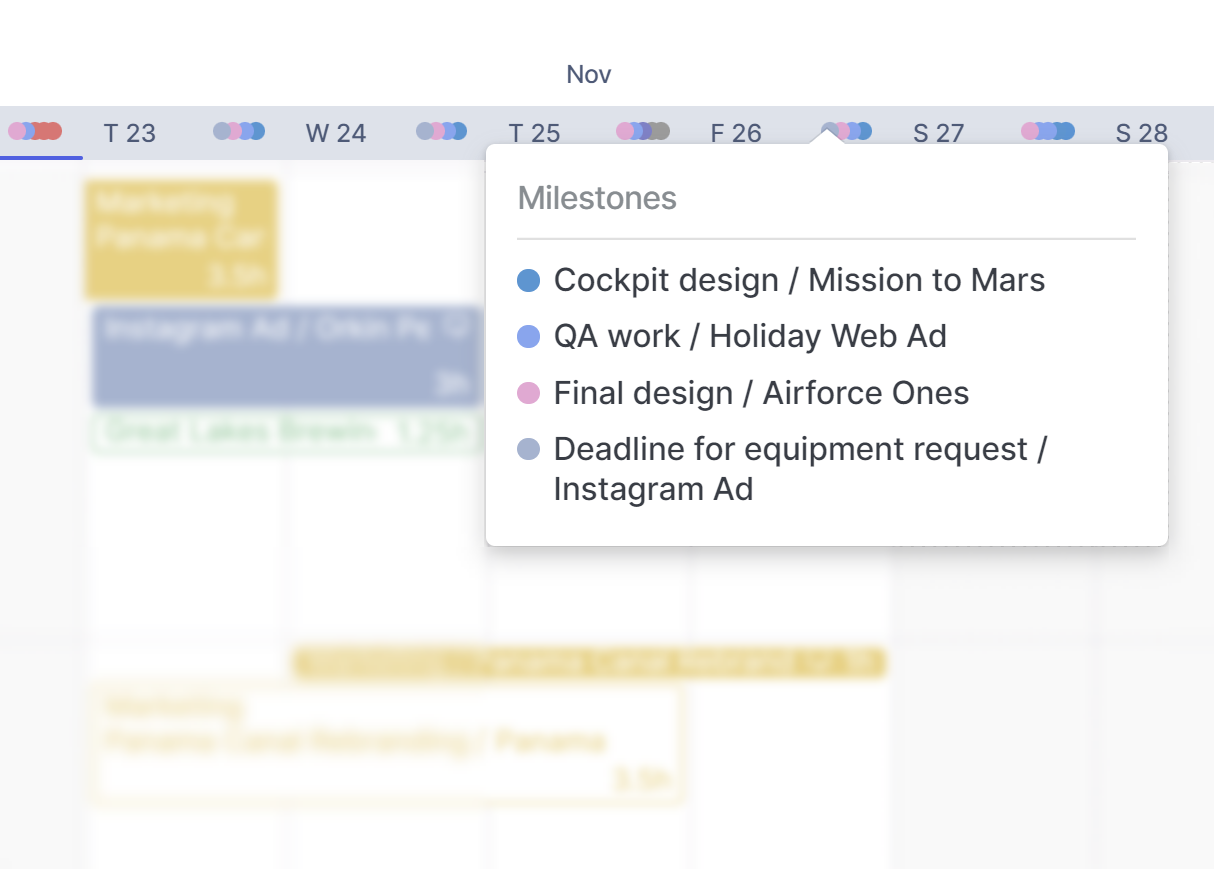The image size is (1214, 869).
Task: Click the pink dot next to Final design milestone
Action: pos(529,392)
